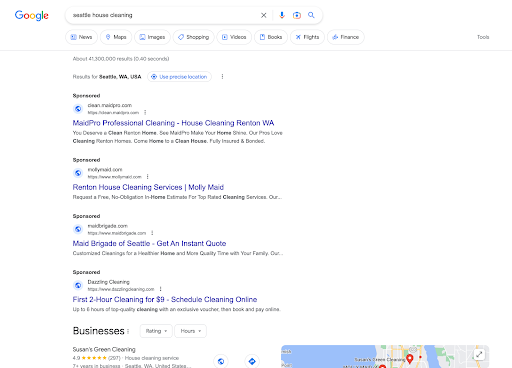Screen dimensions: 512x368
Task: Click the Tools button
Action: pyautogui.click(x=483, y=37)
